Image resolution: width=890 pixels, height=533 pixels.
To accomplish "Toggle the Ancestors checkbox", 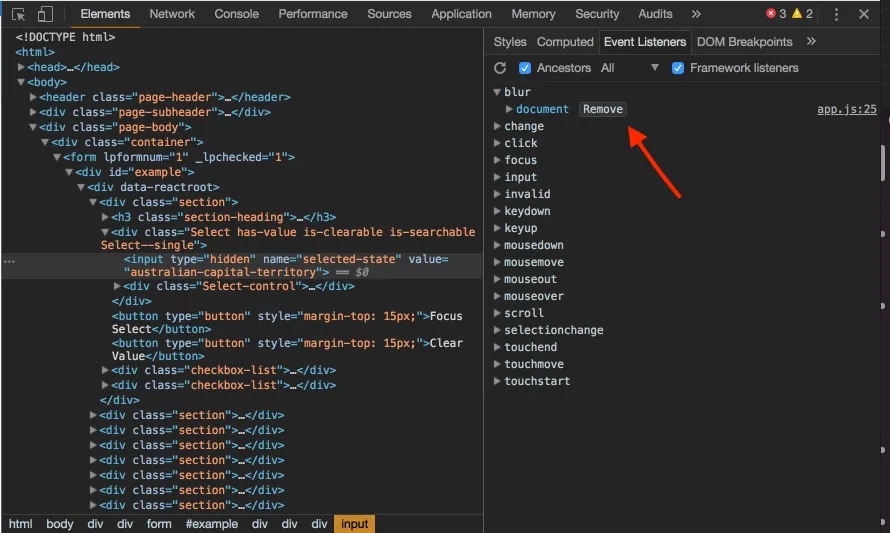I will tap(525, 68).
